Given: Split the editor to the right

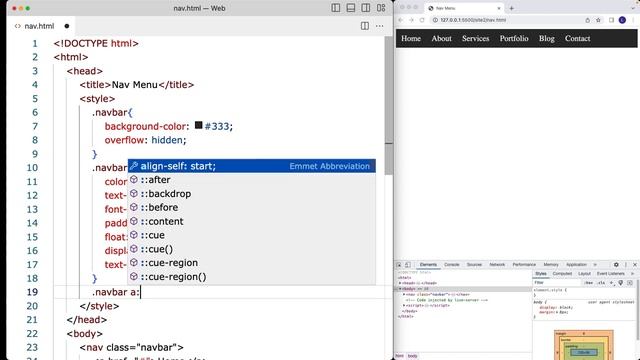Looking at the screenshot, I should (x=364, y=26).
